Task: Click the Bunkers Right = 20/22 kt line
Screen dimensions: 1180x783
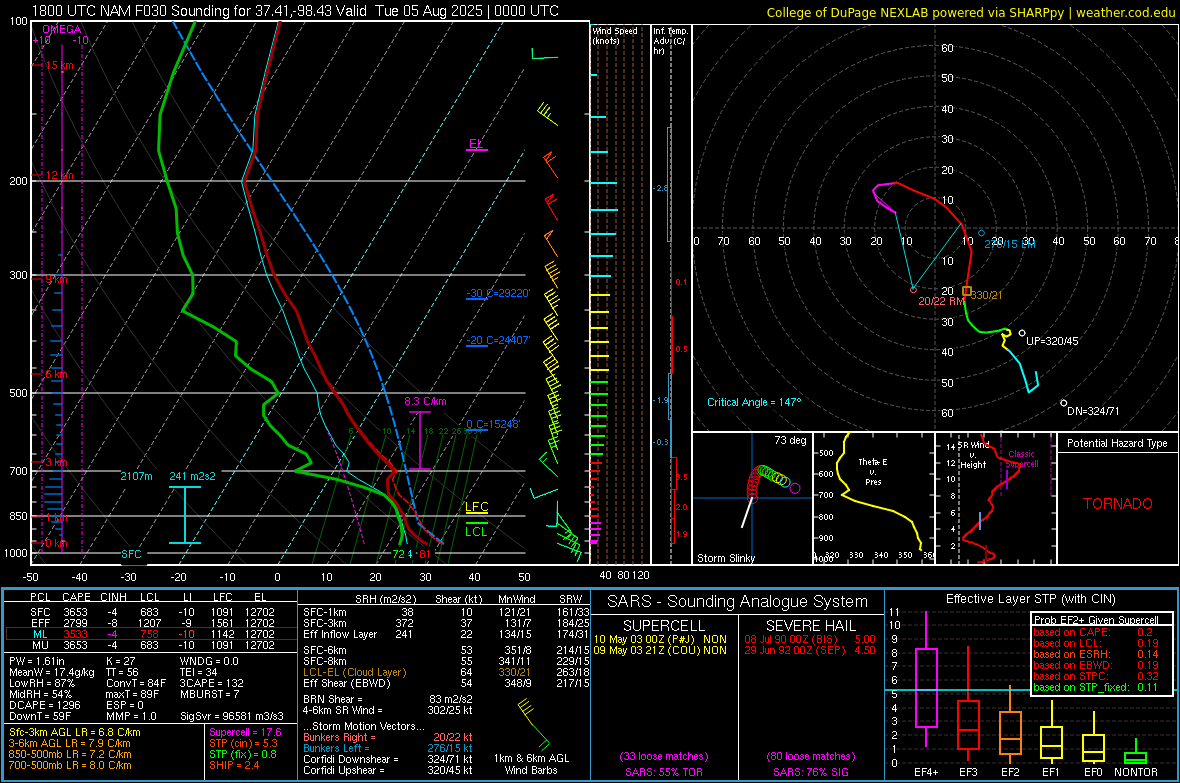Action: (388, 738)
